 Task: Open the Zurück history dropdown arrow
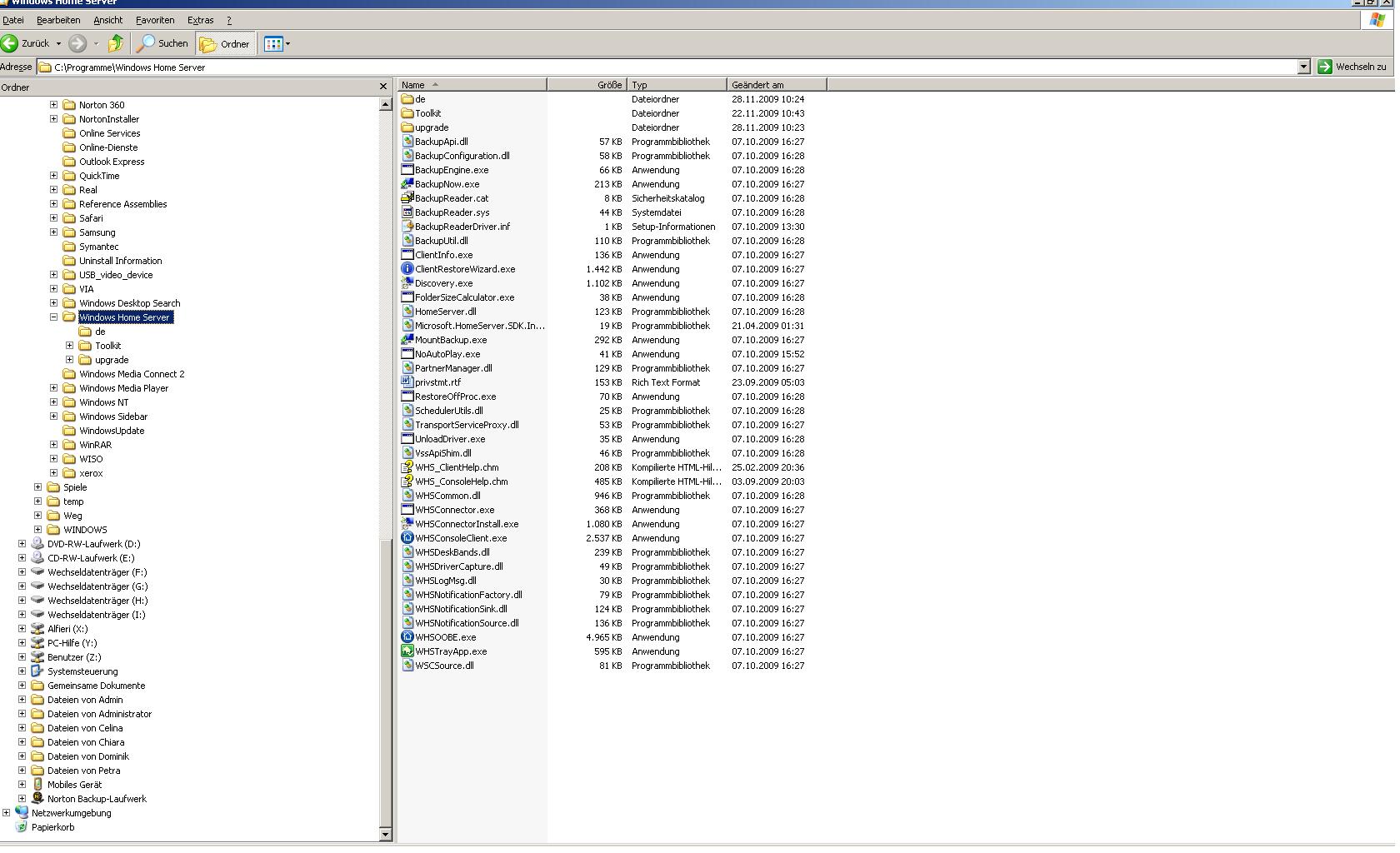[58, 43]
